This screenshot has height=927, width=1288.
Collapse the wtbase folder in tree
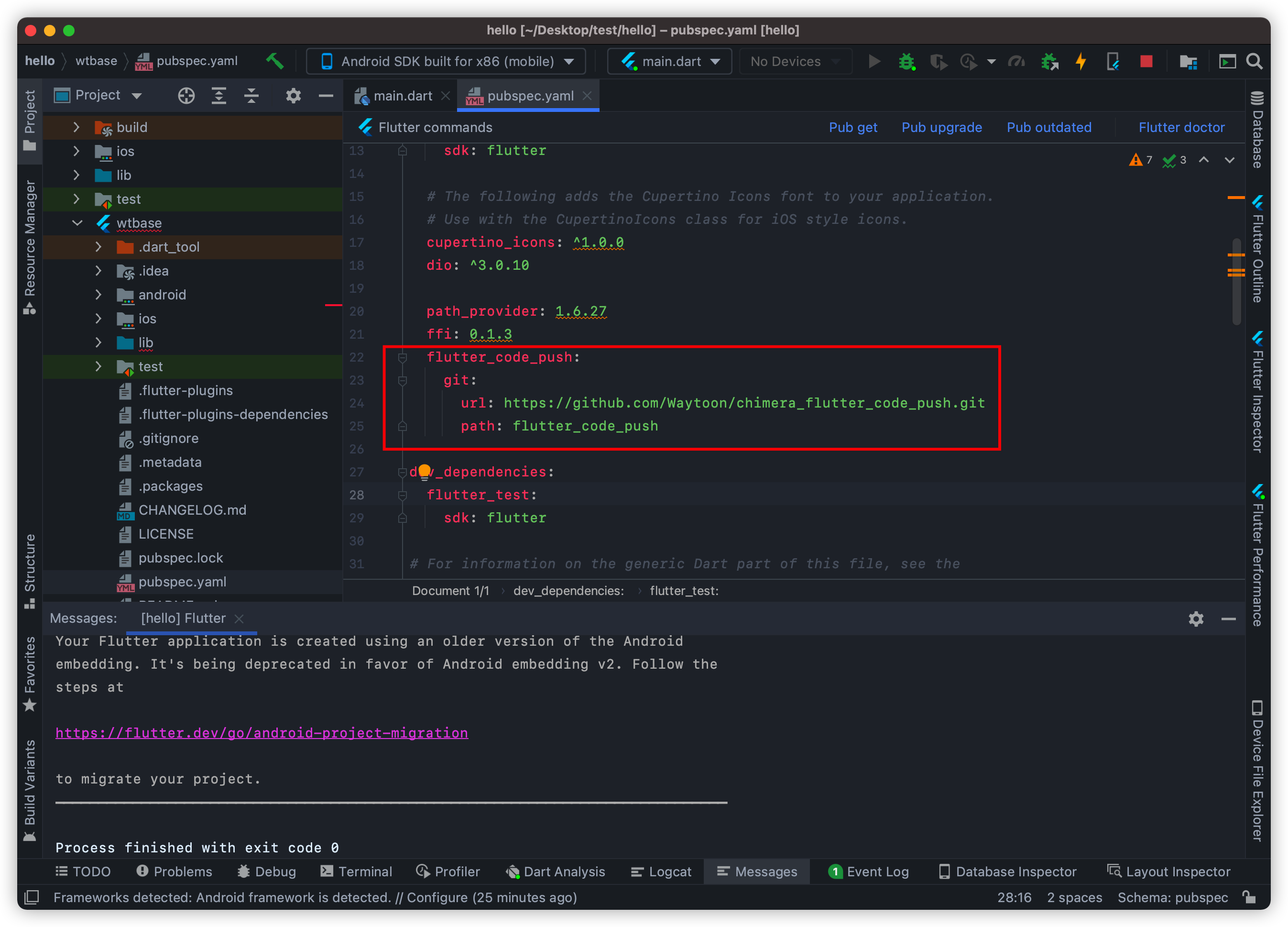[x=77, y=223]
